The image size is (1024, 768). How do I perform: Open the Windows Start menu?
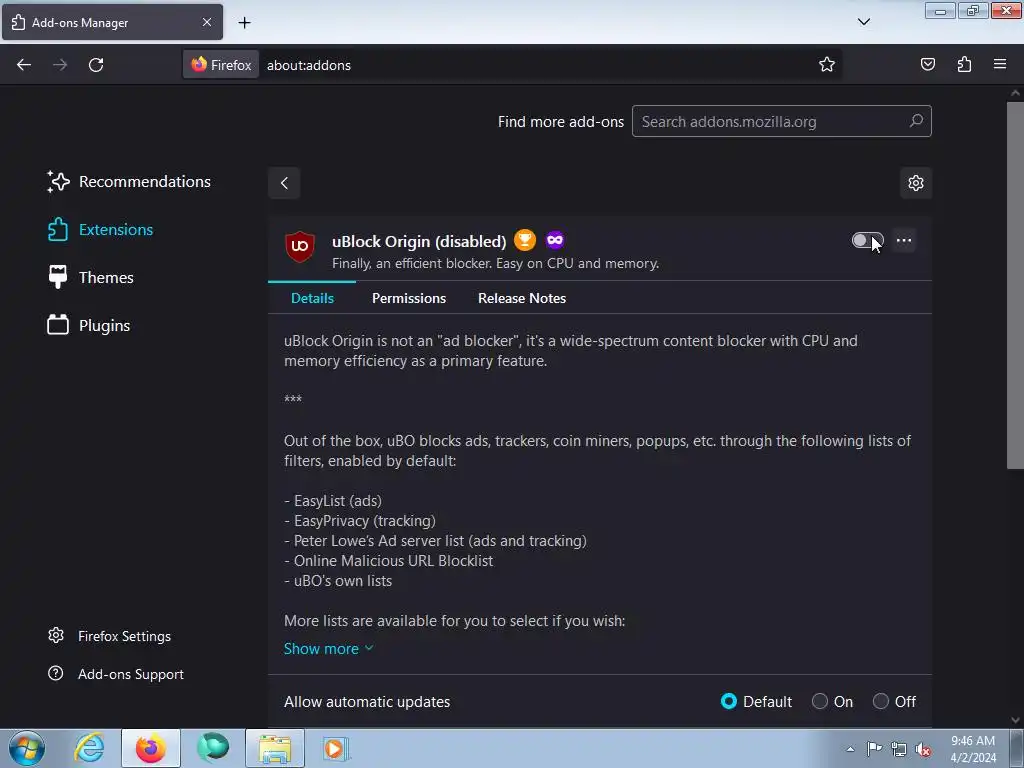27,748
